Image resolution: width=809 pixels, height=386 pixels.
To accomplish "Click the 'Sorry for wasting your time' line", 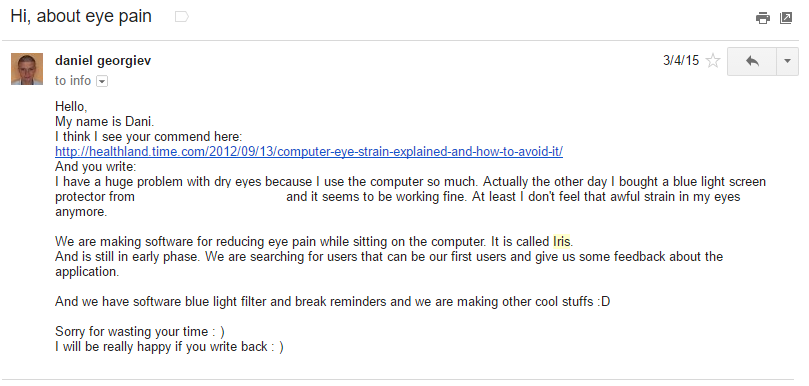I will pos(140,331).
